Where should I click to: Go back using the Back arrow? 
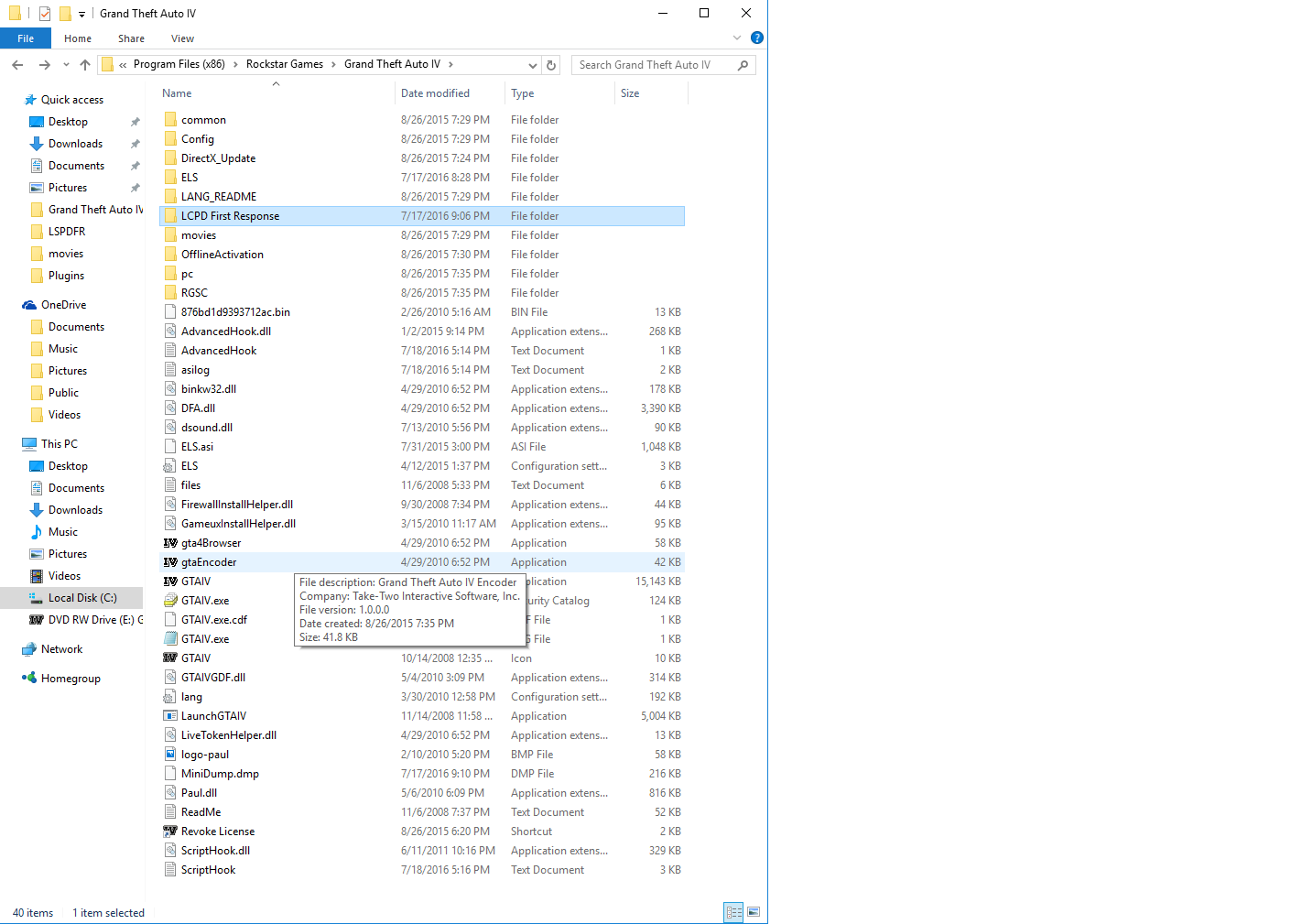[x=17, y=65]
